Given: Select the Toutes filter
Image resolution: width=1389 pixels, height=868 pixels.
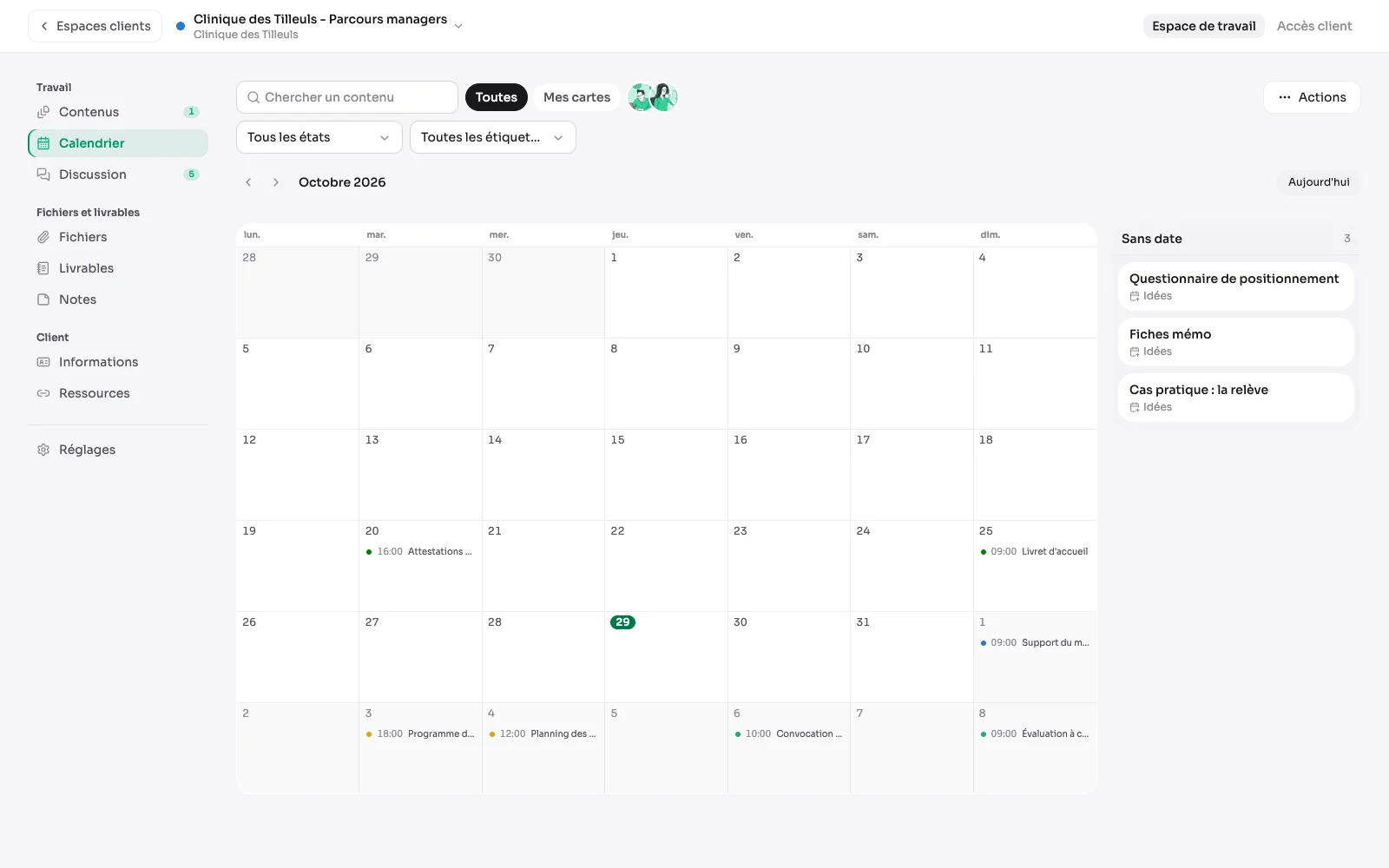Looking at the screenshot, I should [x=497, y=97].
